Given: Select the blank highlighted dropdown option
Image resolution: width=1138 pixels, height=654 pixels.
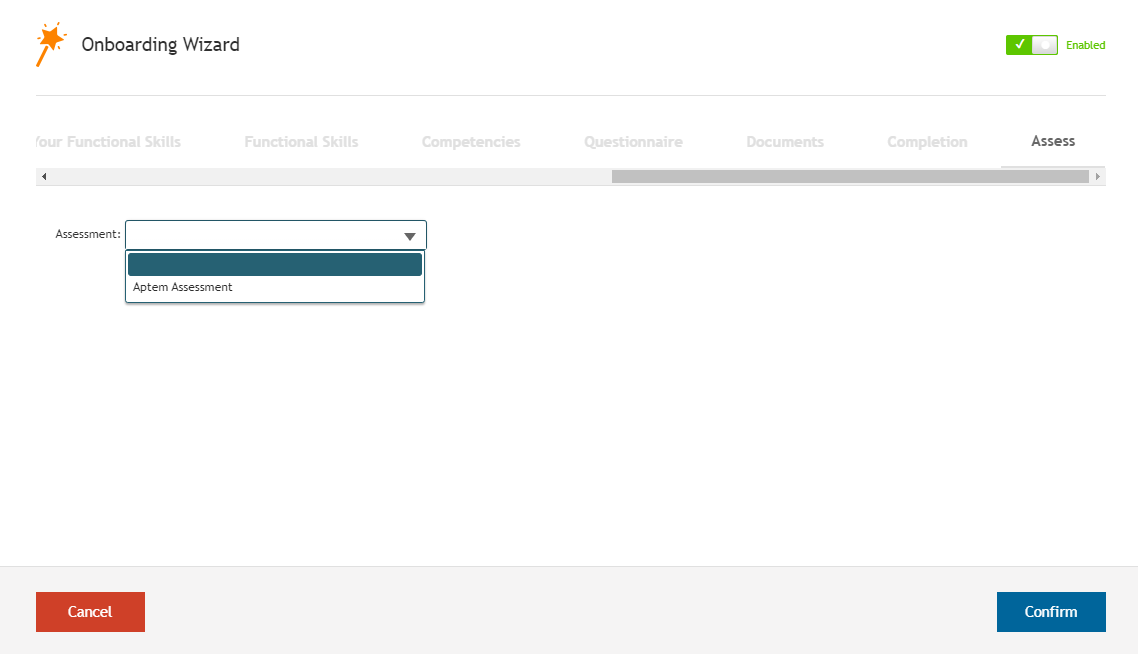Looking at the screenshot, I should point(274,264).
